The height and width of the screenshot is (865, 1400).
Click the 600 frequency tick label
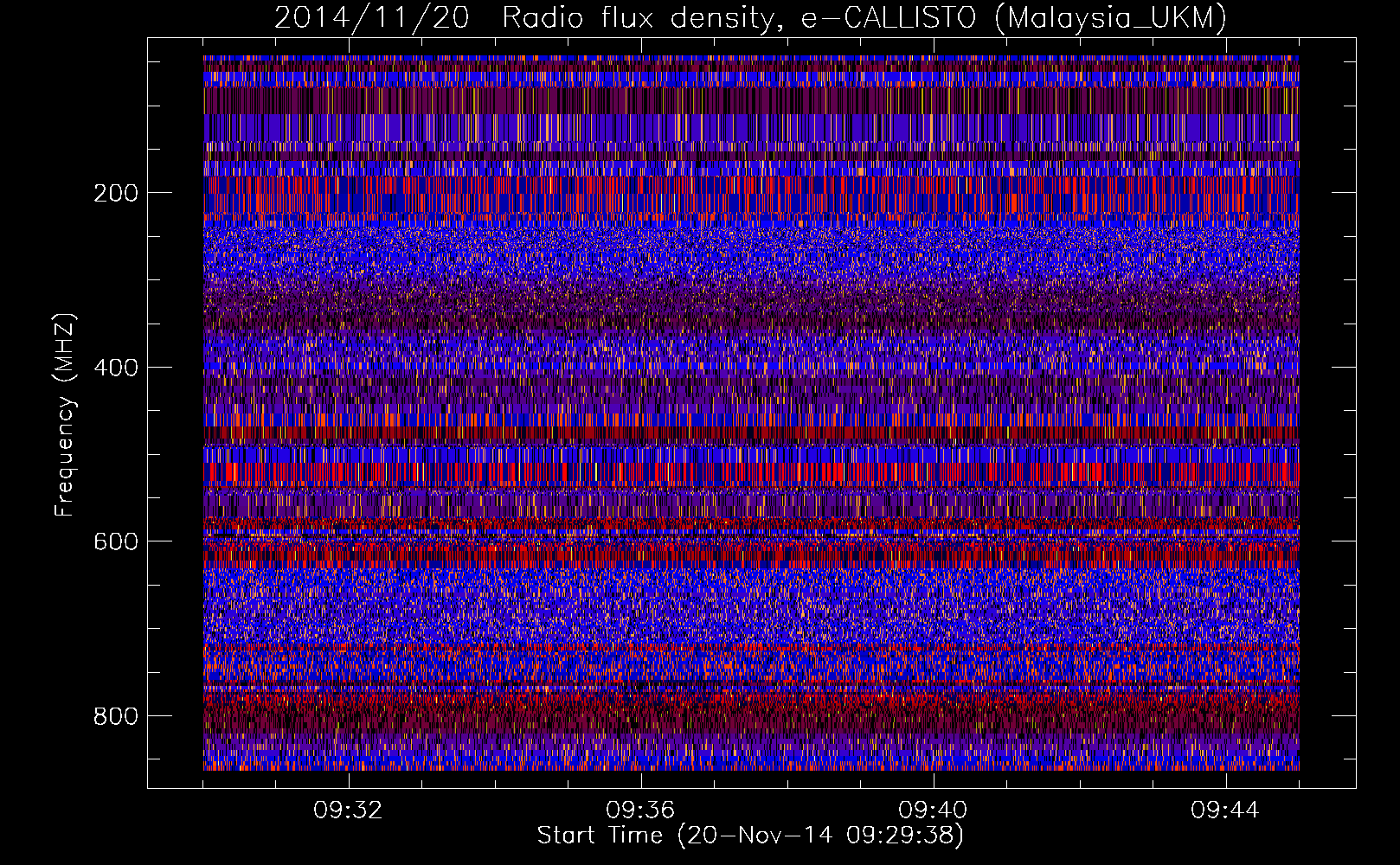[x=115, y=541]
